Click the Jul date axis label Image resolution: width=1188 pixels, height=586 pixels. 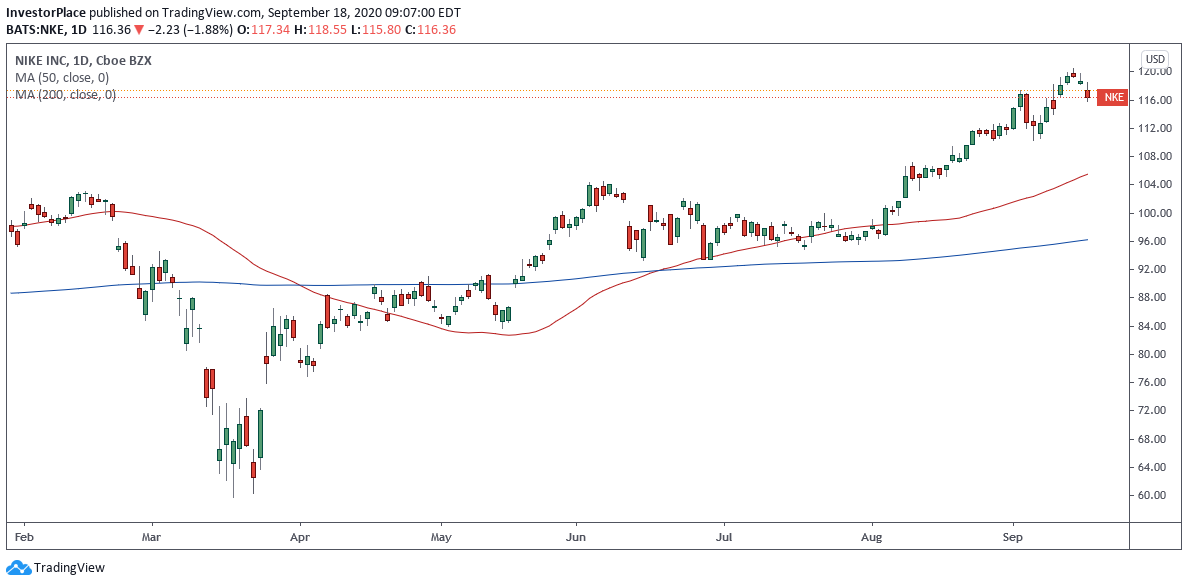point(724,536)
